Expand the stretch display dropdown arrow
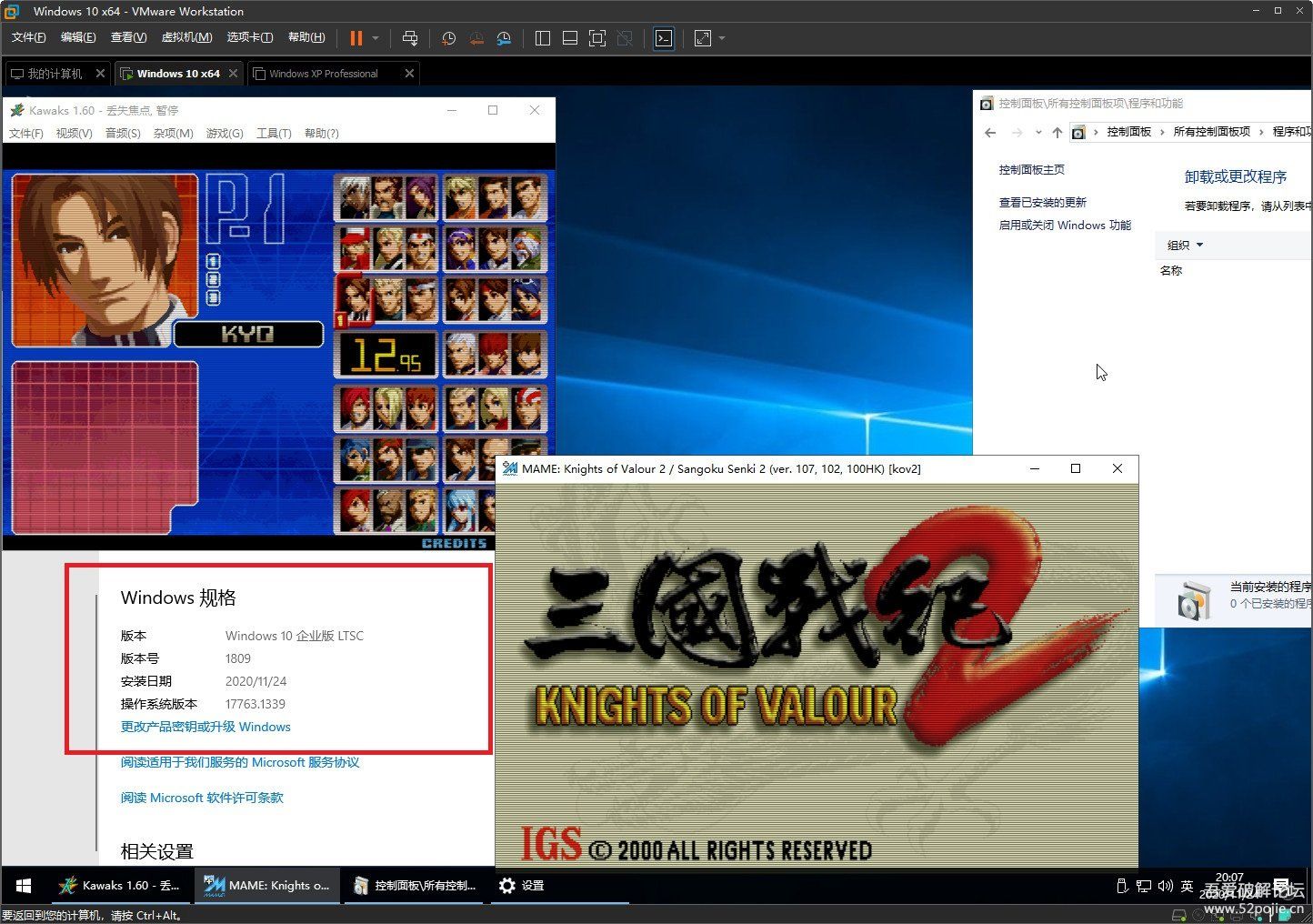This screenshot has height=924, width=1313. click(722, 38)
